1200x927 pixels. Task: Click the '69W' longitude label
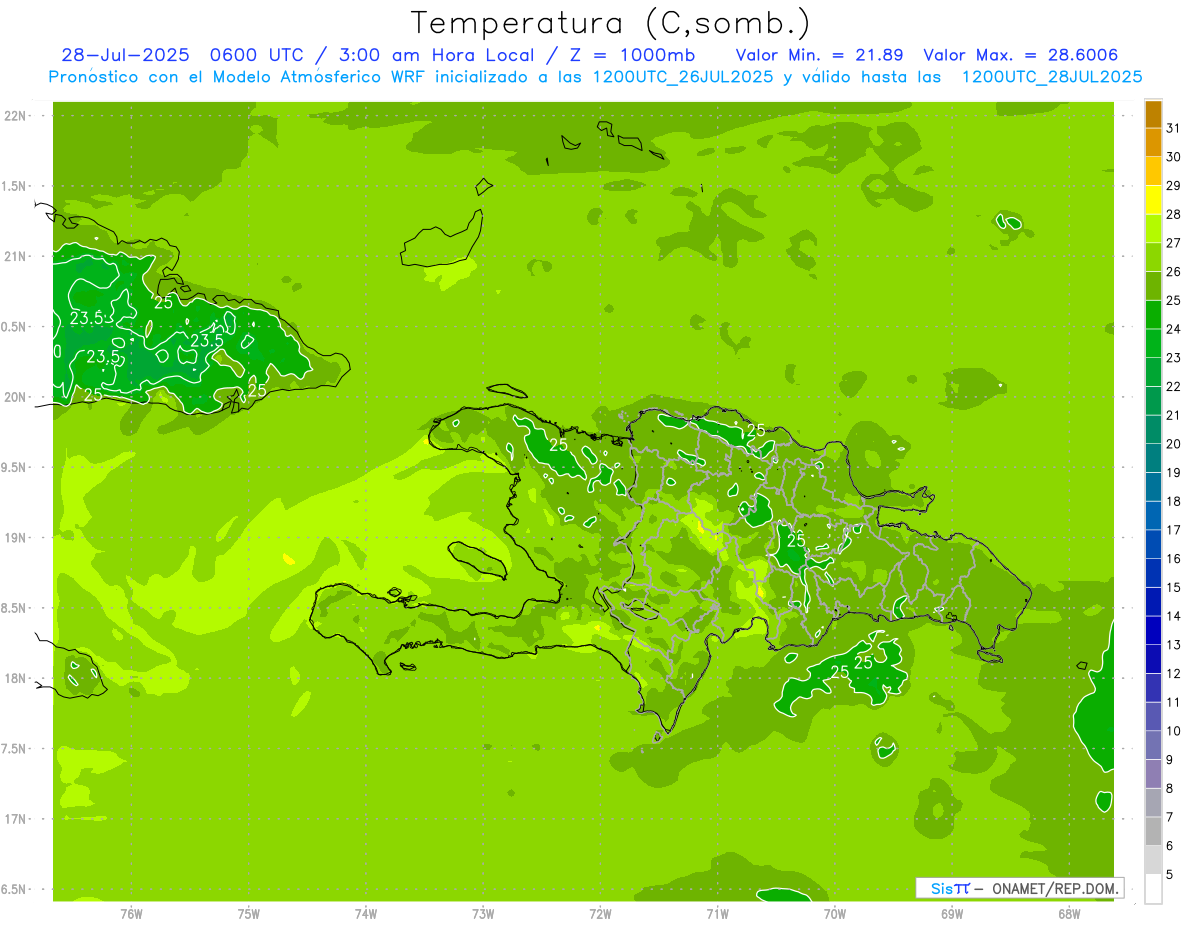(x=952, y=913)
